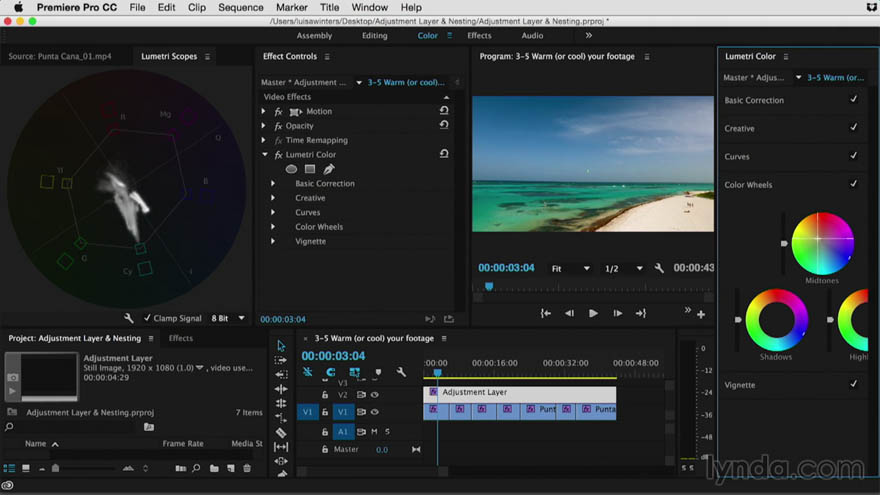This screenshot has width=880, height=495.
Task: Toggle the Clamp Signal checkbox
Action: pos(147,318)
